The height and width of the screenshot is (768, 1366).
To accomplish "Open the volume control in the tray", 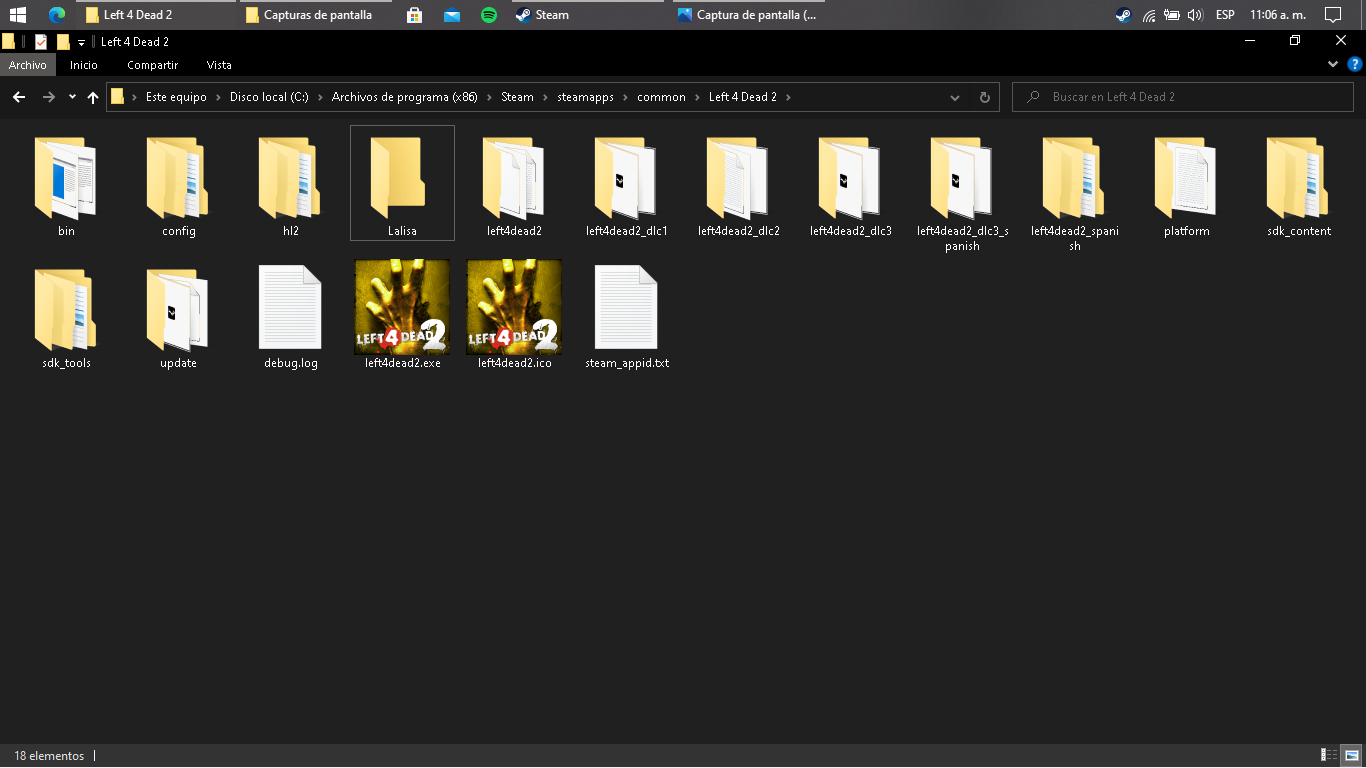I will (1194, 15).
